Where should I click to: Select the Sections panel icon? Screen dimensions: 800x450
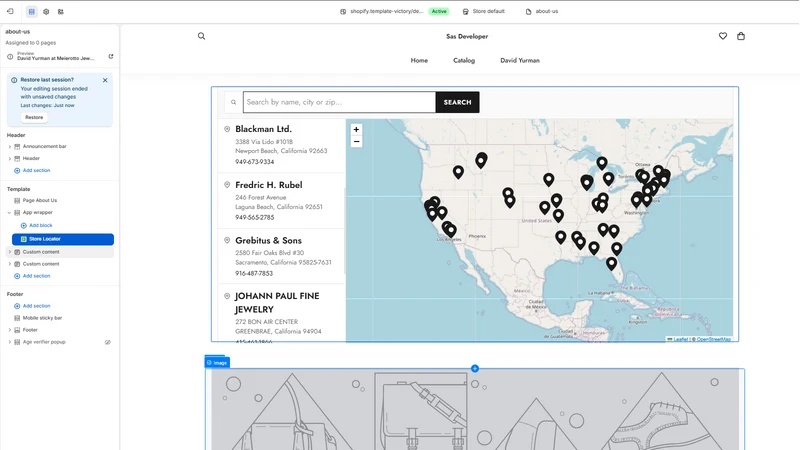pos(32,11)
